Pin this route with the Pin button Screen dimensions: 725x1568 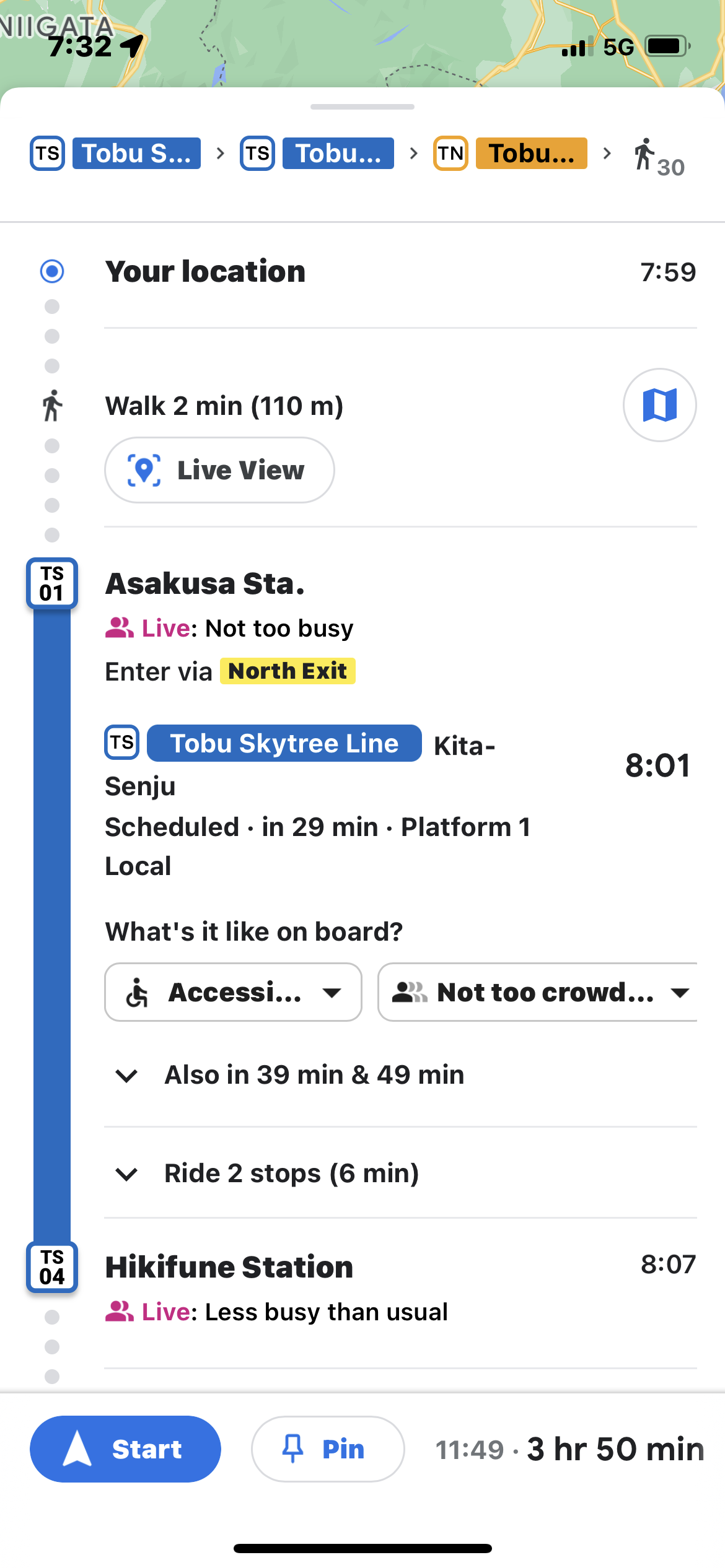click(327, 1449)
